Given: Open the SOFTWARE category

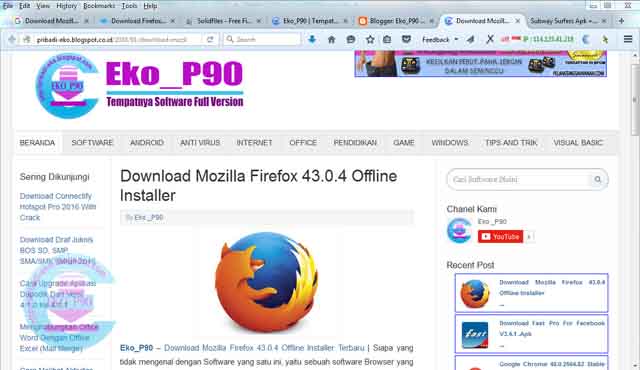Looking at the screenshot, I should point(92,143).
